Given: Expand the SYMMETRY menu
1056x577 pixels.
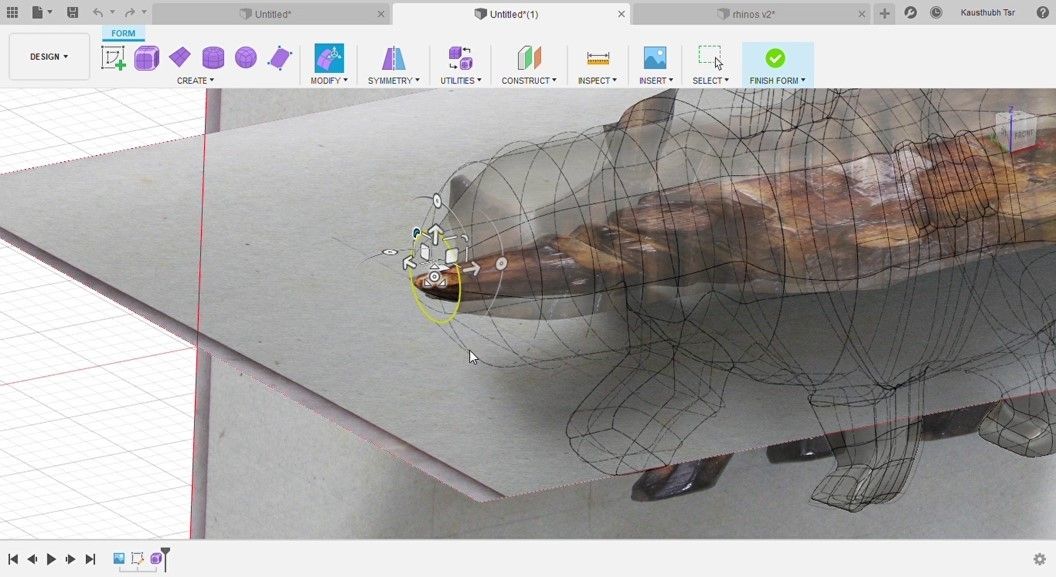Looking at the screenshot, I should click(393, 81).
